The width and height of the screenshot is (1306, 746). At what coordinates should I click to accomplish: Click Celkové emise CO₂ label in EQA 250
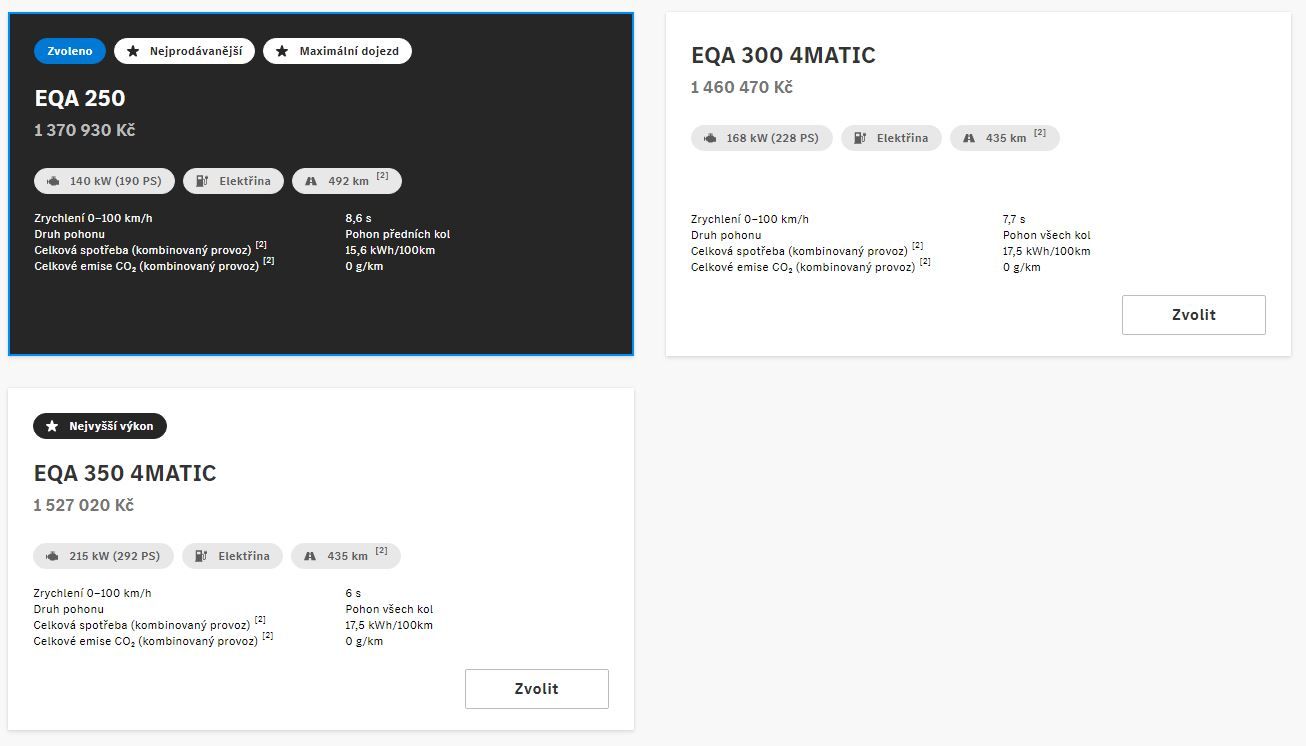(147, 266)
